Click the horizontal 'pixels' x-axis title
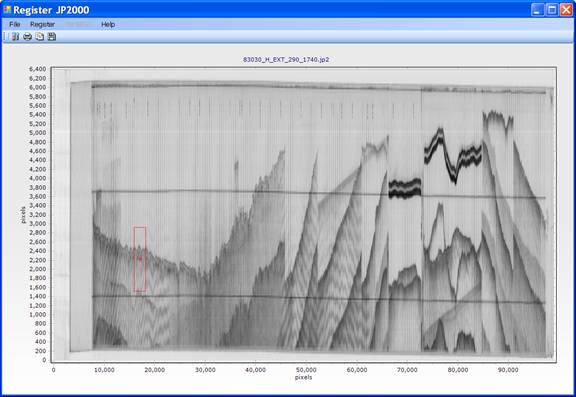 pyautogui.click(x=303, y=377)
